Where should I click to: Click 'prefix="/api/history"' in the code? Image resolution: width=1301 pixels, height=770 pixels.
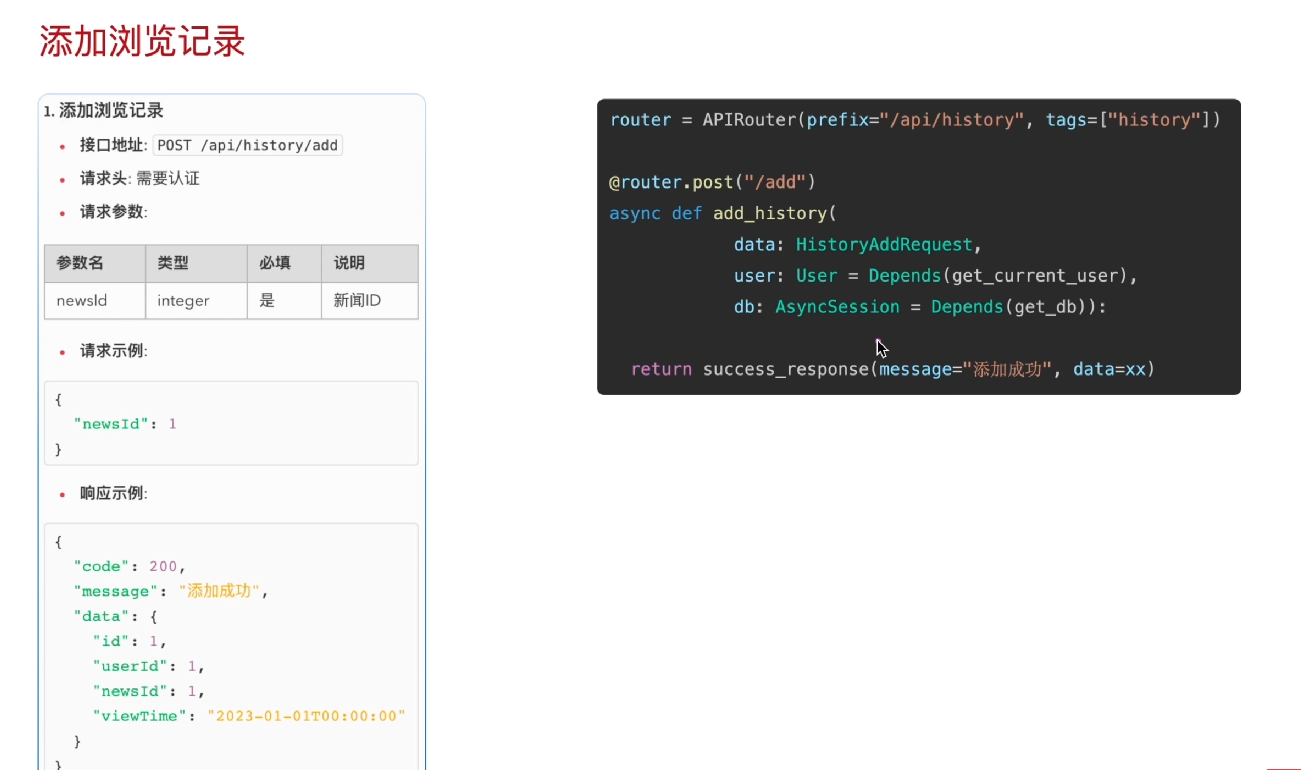[x=916, y=120]
